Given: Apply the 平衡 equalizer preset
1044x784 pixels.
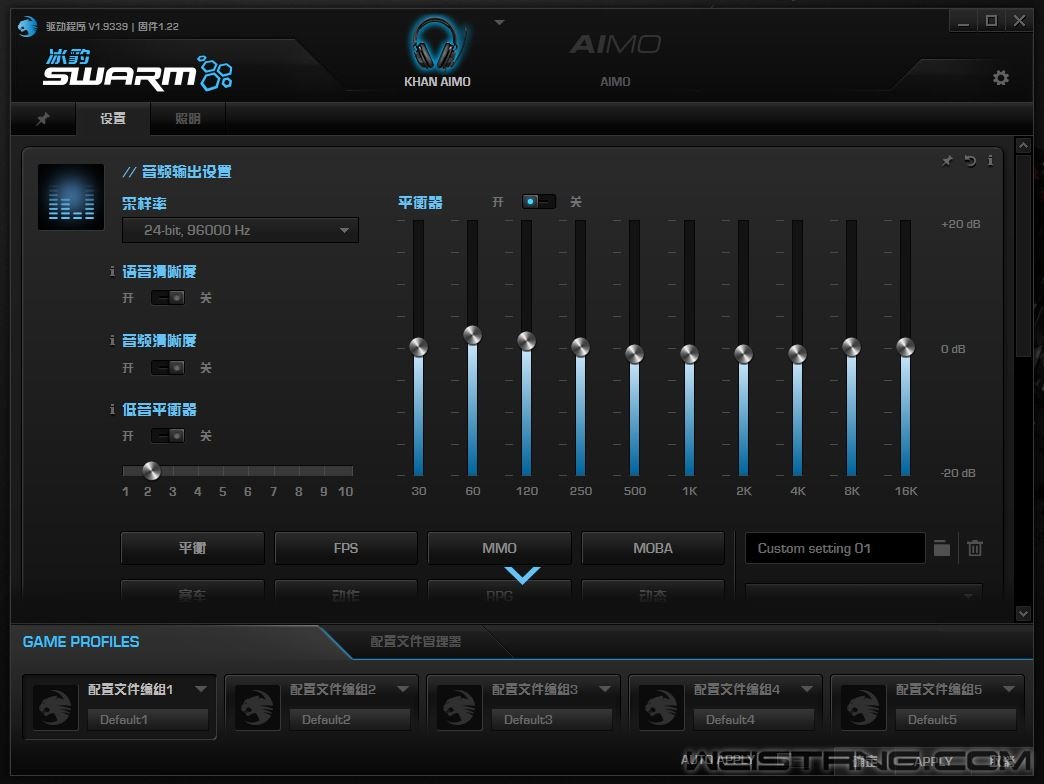Looking at the screenshot, I should click(x=192, y=548).
